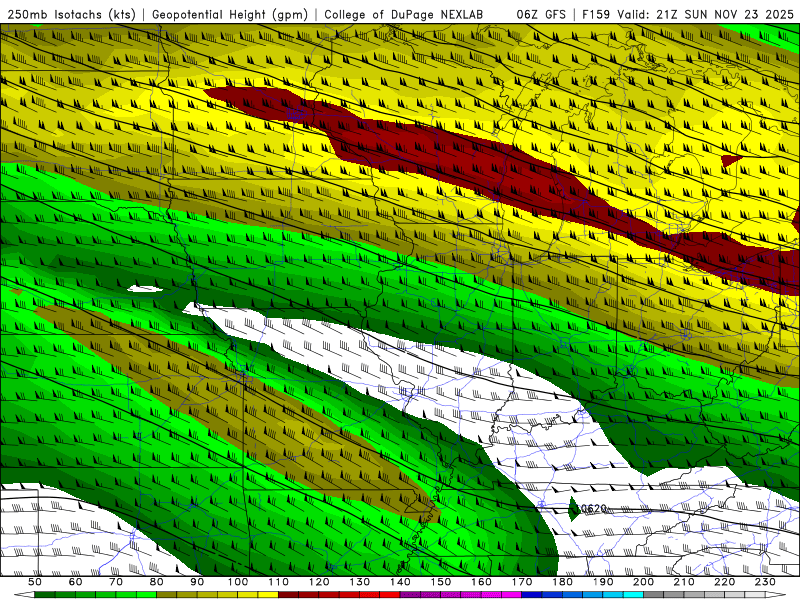
Task: Click the 190 value on the color scale
Action: click(x=603, y=582)
